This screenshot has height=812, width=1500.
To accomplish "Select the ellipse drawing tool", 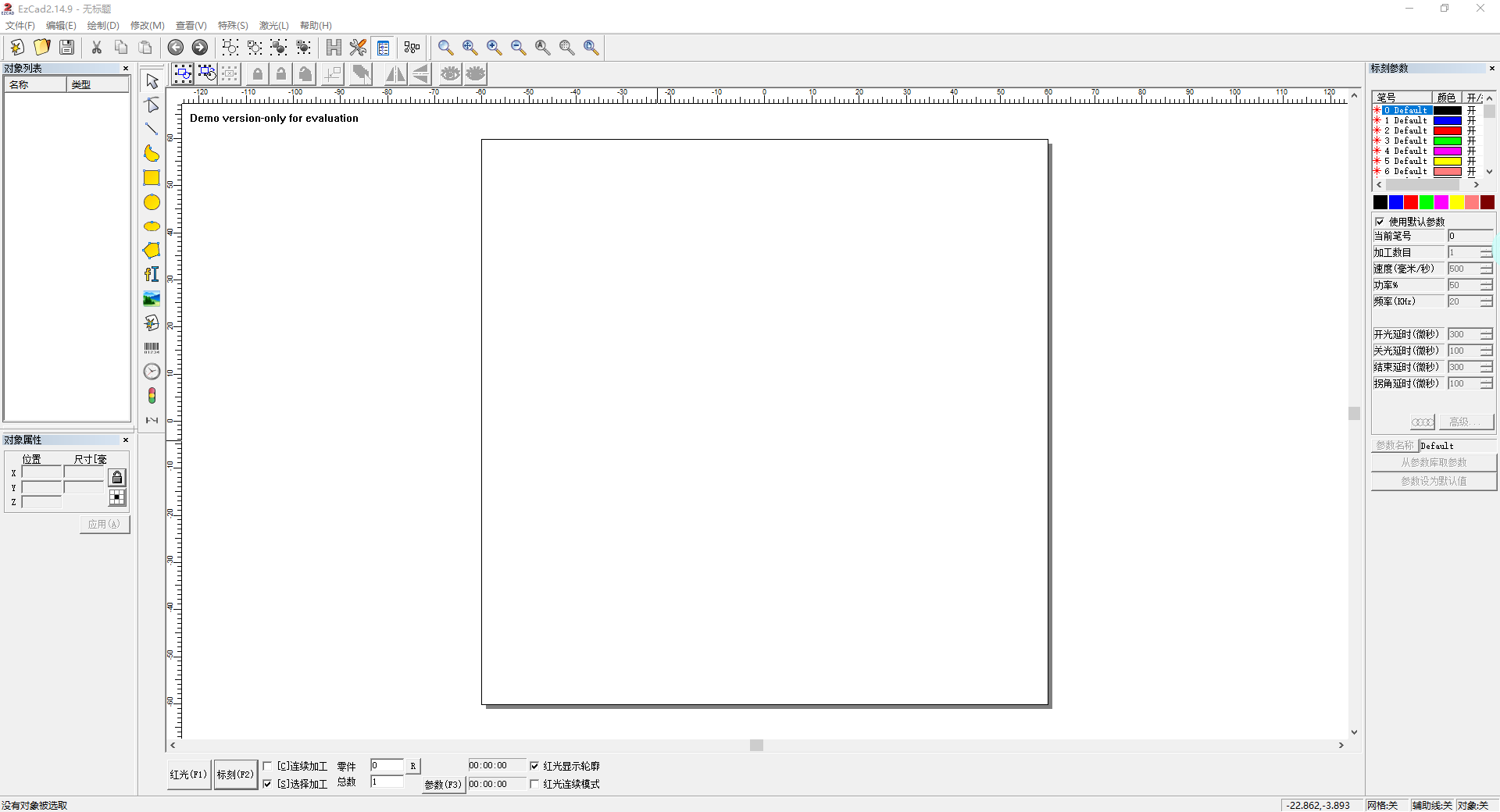I will [x=152, y=226].
